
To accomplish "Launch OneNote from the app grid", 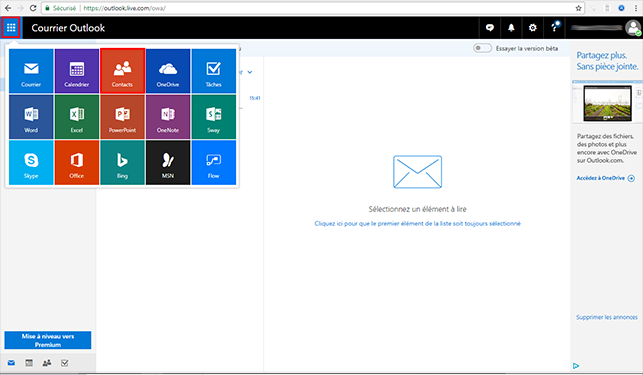I will coord(168,117).
